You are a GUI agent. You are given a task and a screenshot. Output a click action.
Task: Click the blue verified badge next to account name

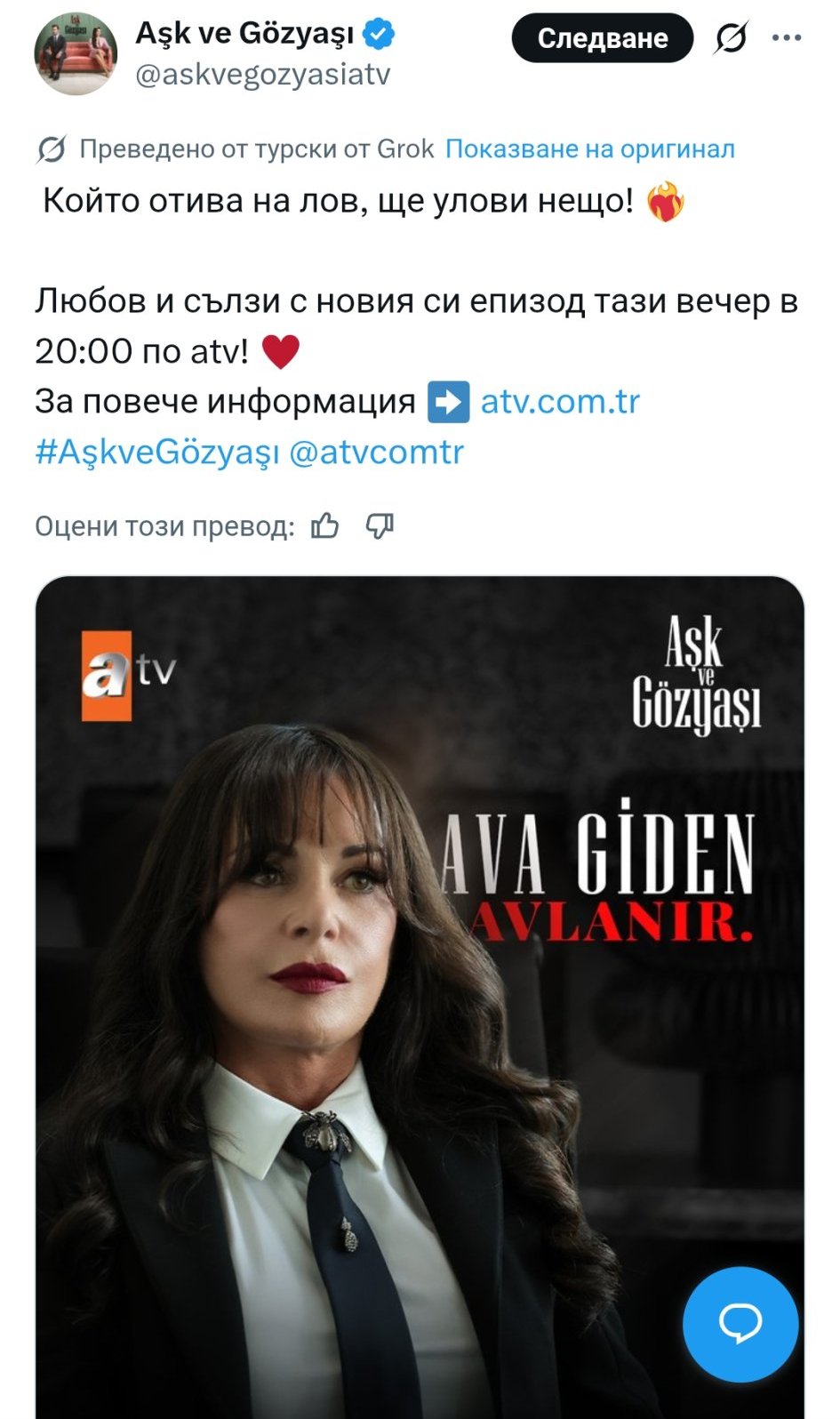pyautogui.click(x=380, y=35)
